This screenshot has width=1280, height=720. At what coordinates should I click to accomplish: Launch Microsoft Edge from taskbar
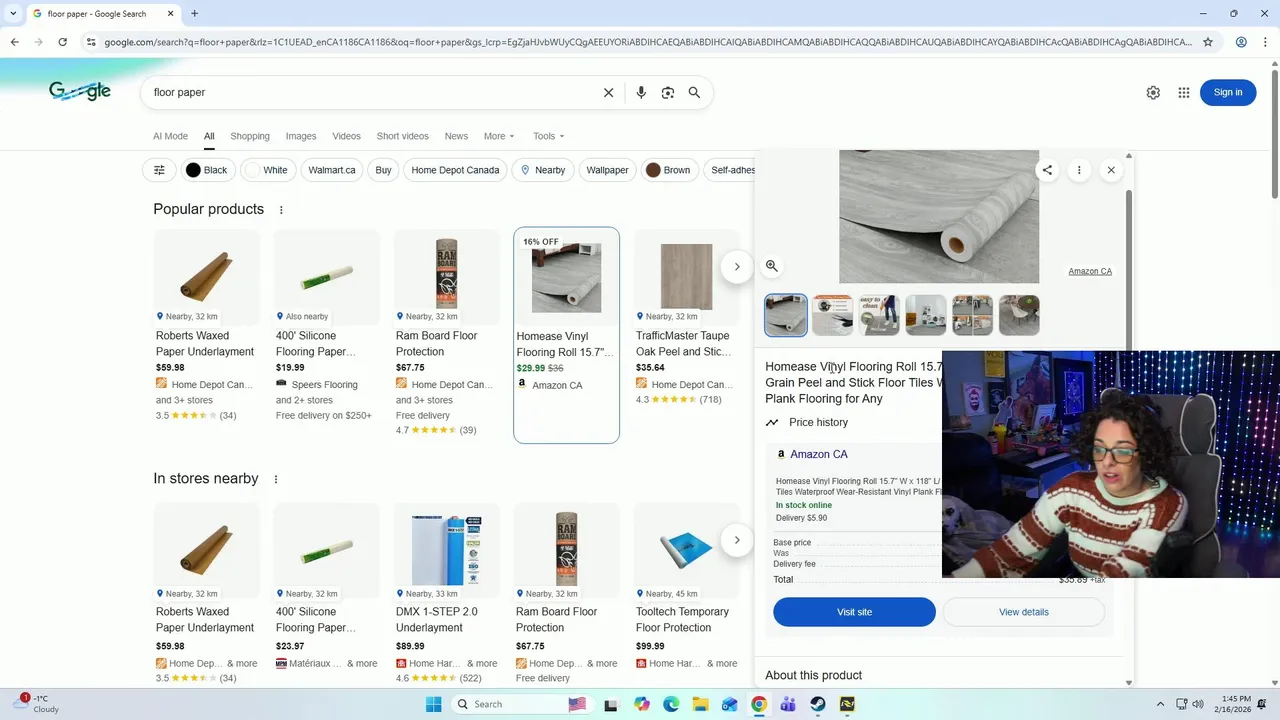[x=671, y=704]
